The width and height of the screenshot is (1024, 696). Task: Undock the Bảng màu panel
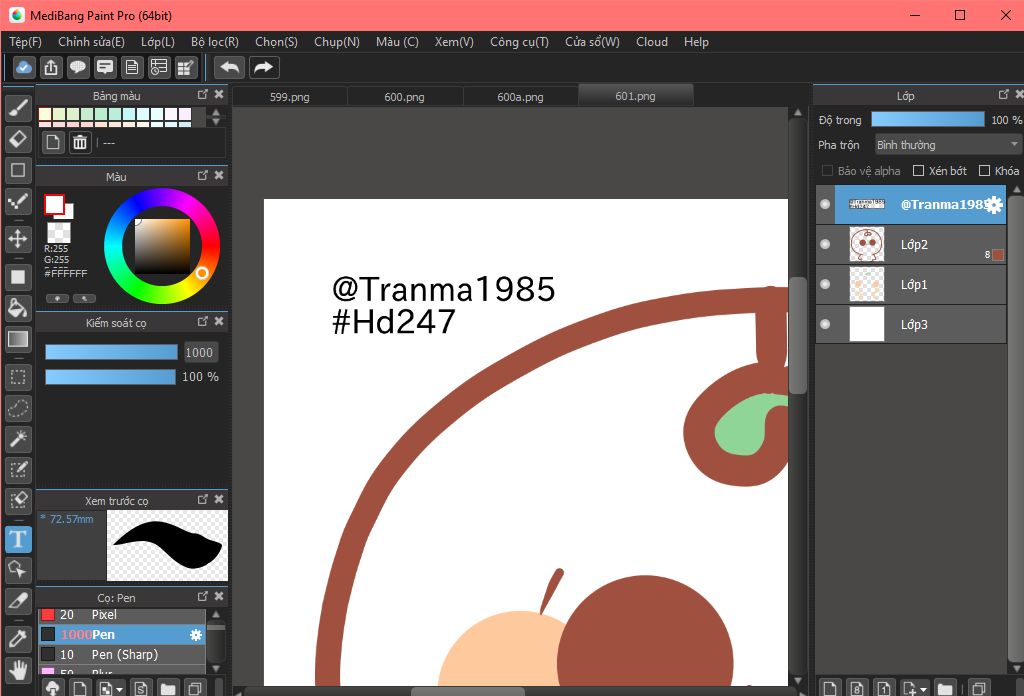(x=202, y=95)
